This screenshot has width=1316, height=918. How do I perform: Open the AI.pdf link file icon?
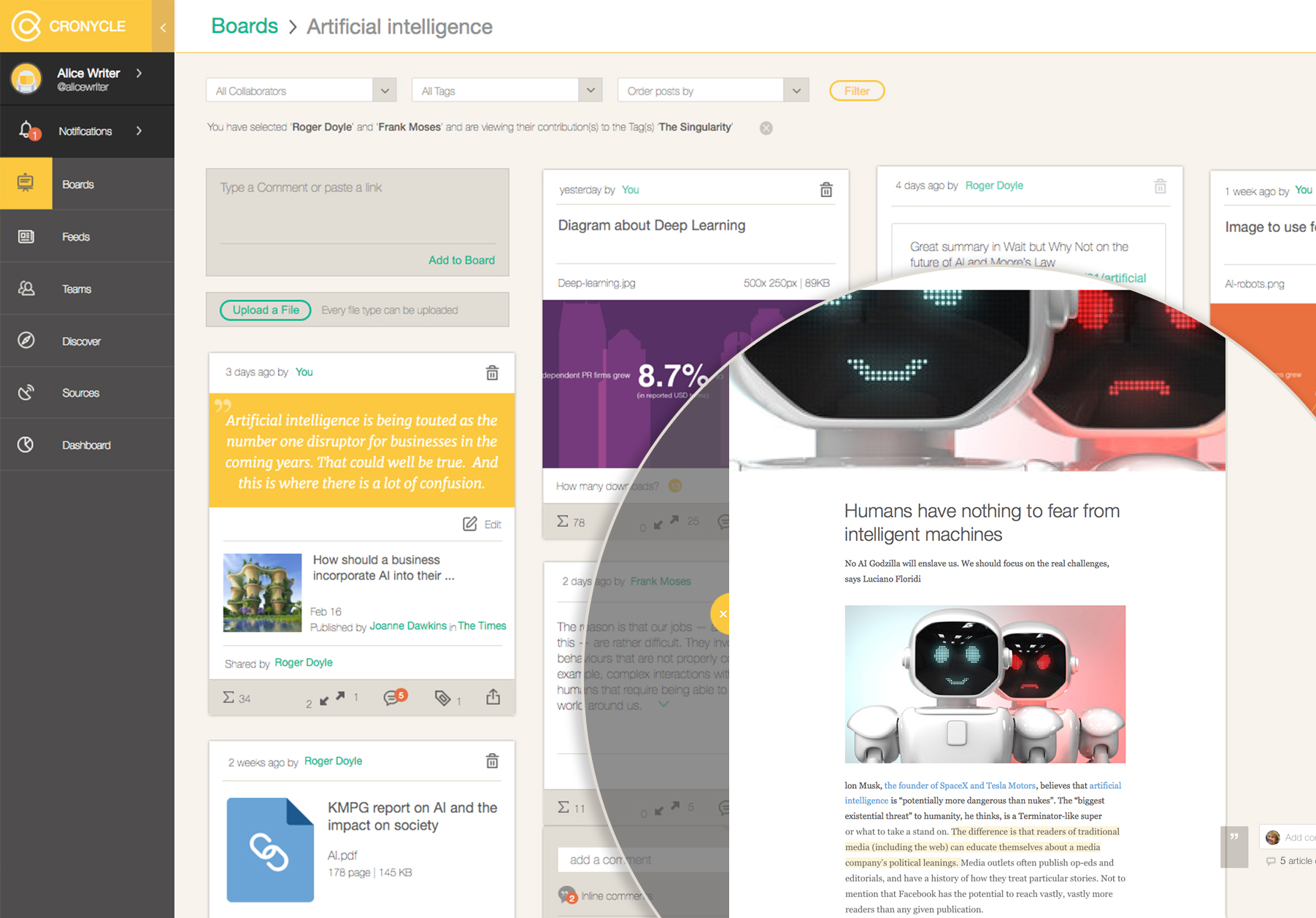click(270, 849)
